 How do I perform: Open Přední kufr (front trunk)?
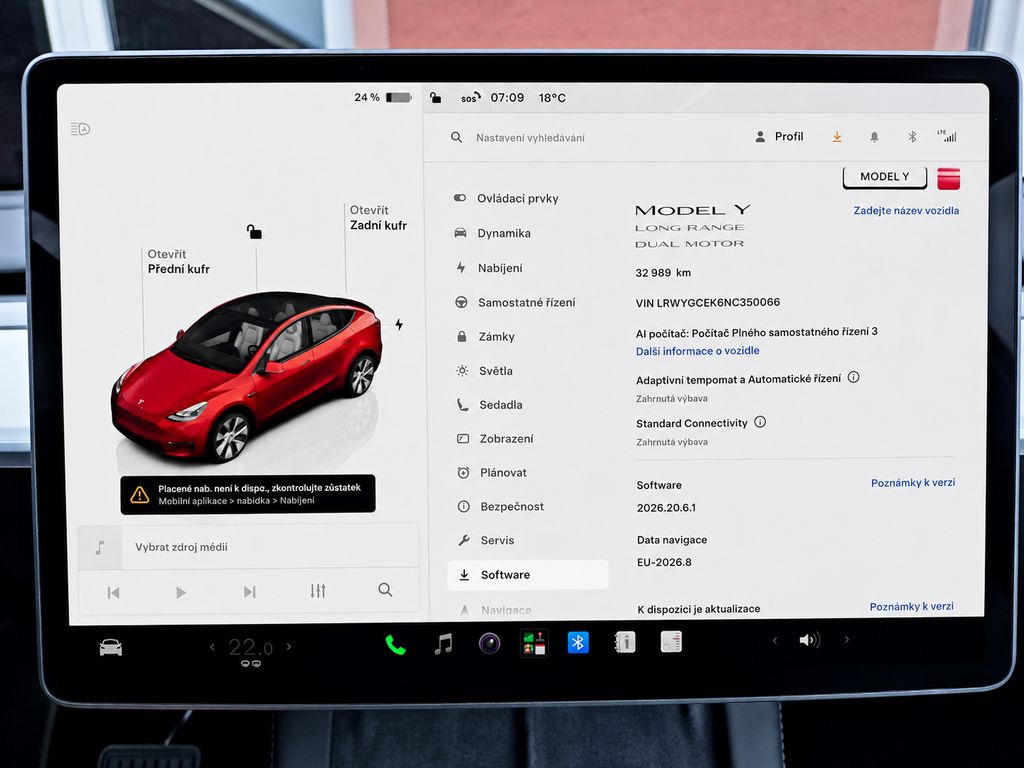tap(178, 261)
